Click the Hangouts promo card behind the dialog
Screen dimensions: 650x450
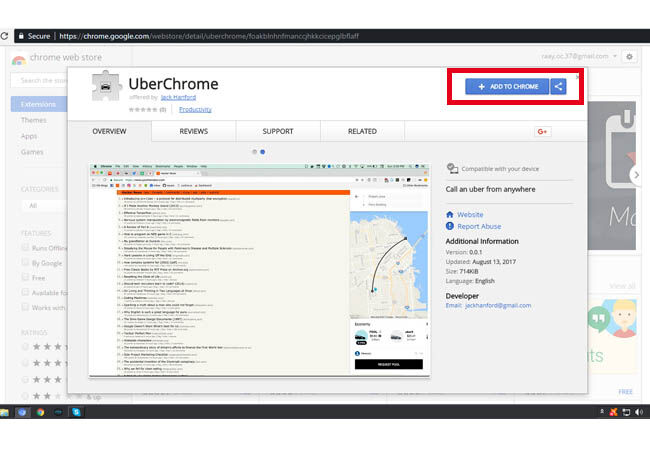(612, 336)
